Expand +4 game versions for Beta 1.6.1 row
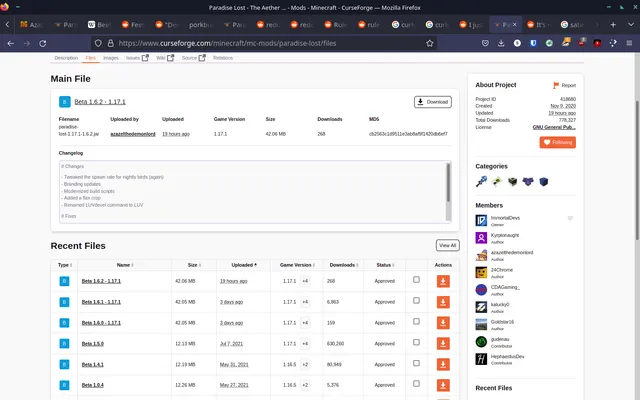This screenshot has height=400, width=640. [x=305, y=302]
